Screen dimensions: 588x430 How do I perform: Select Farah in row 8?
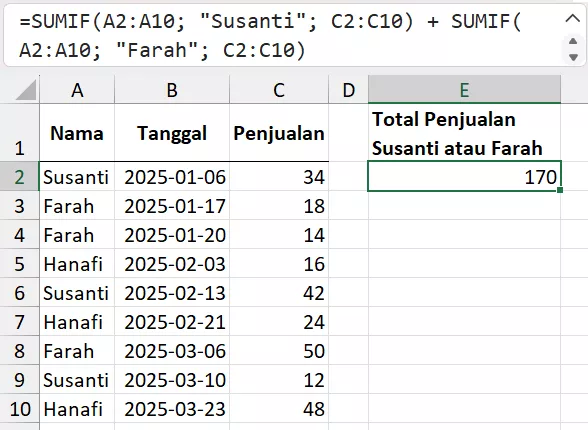(77, 350)
